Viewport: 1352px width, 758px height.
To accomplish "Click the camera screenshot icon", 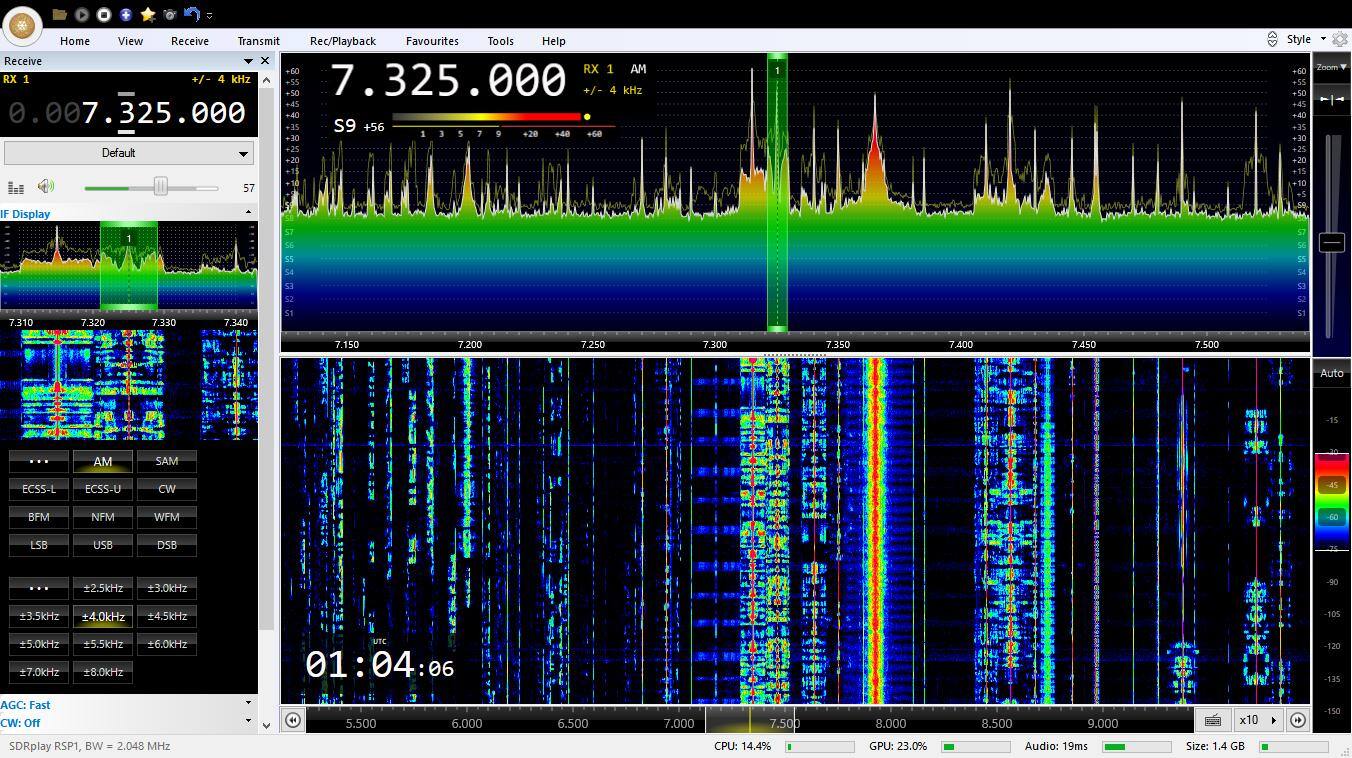I will coord(170,15).
